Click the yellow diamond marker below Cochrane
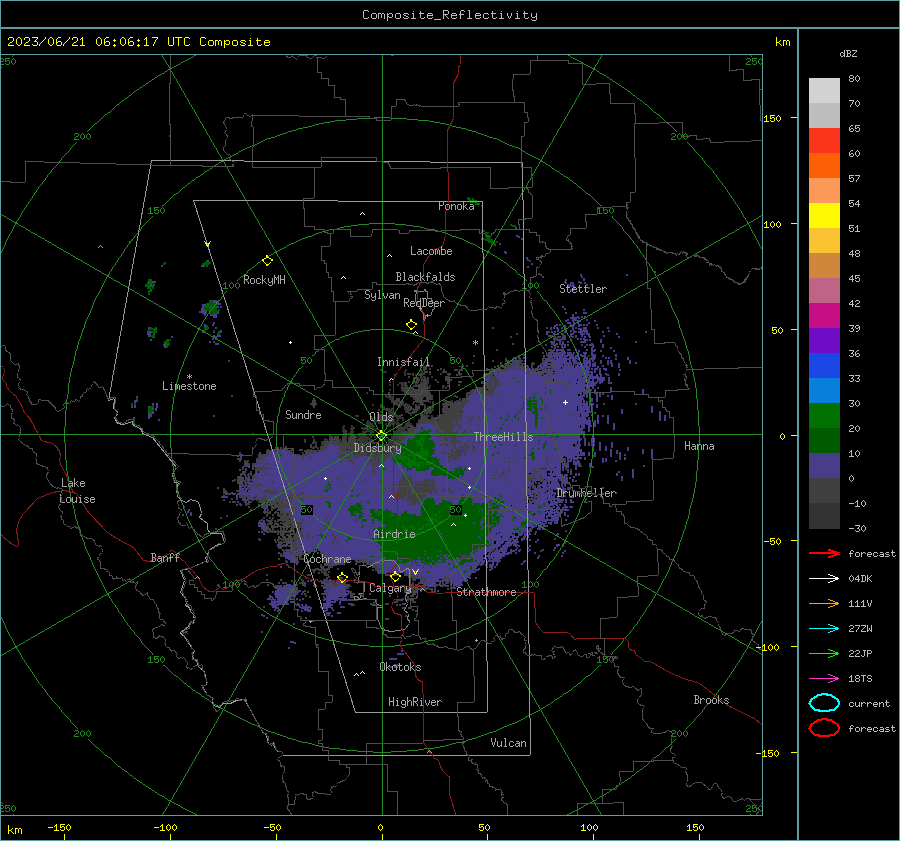900x841 pixels. pyautogui.click(x=342, y=577)
